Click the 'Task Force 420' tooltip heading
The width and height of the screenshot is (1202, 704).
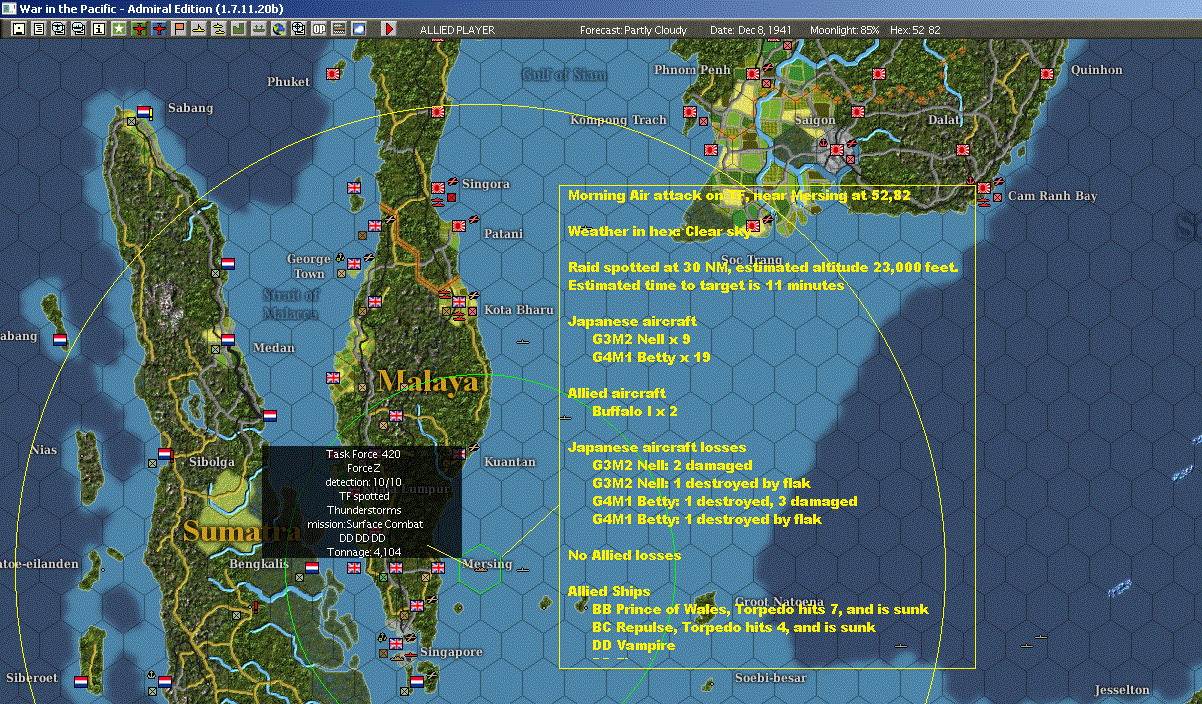coord(363,454)
